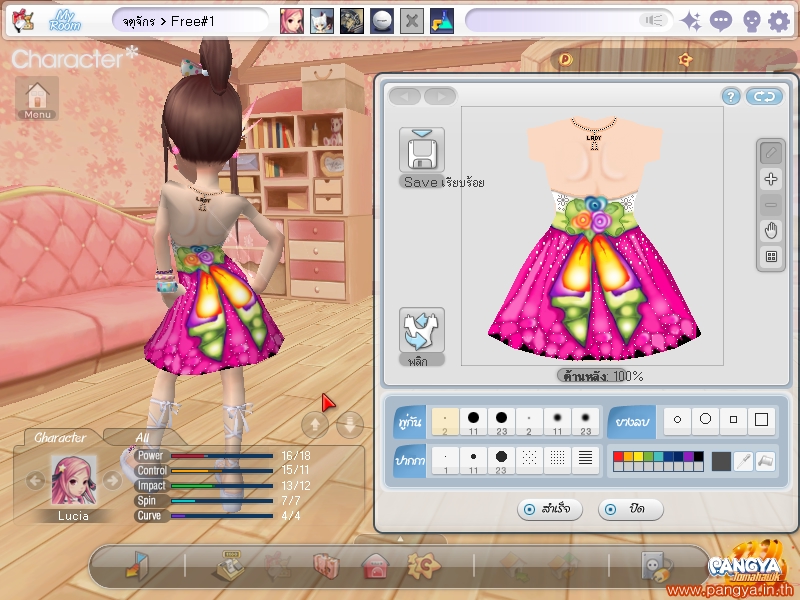
Task: Toggle the grid view tool
Action: coord(771,257)
